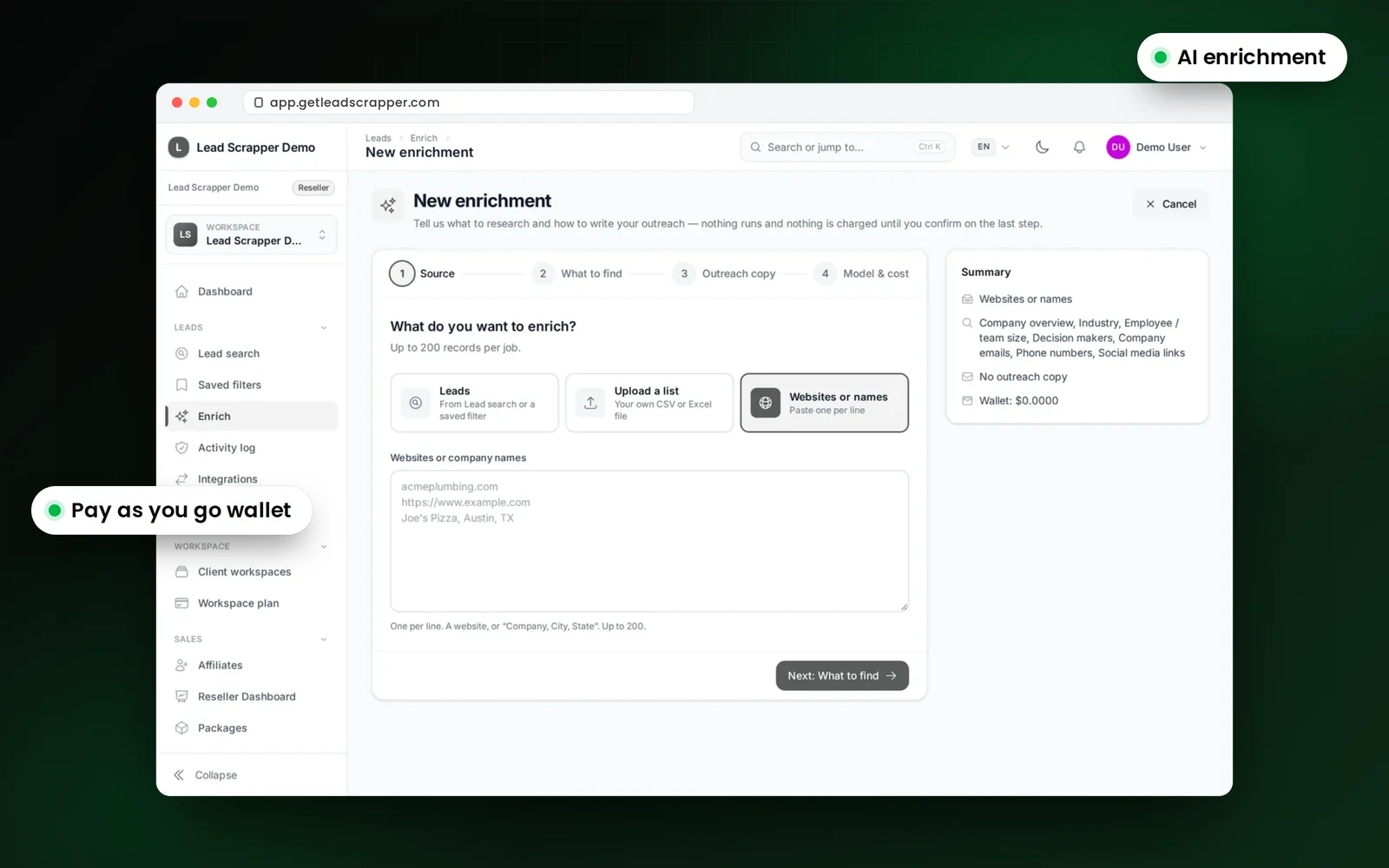
Task: Collapse the WORKSPACE sidebar section
Action: click(x=324, y=547)
